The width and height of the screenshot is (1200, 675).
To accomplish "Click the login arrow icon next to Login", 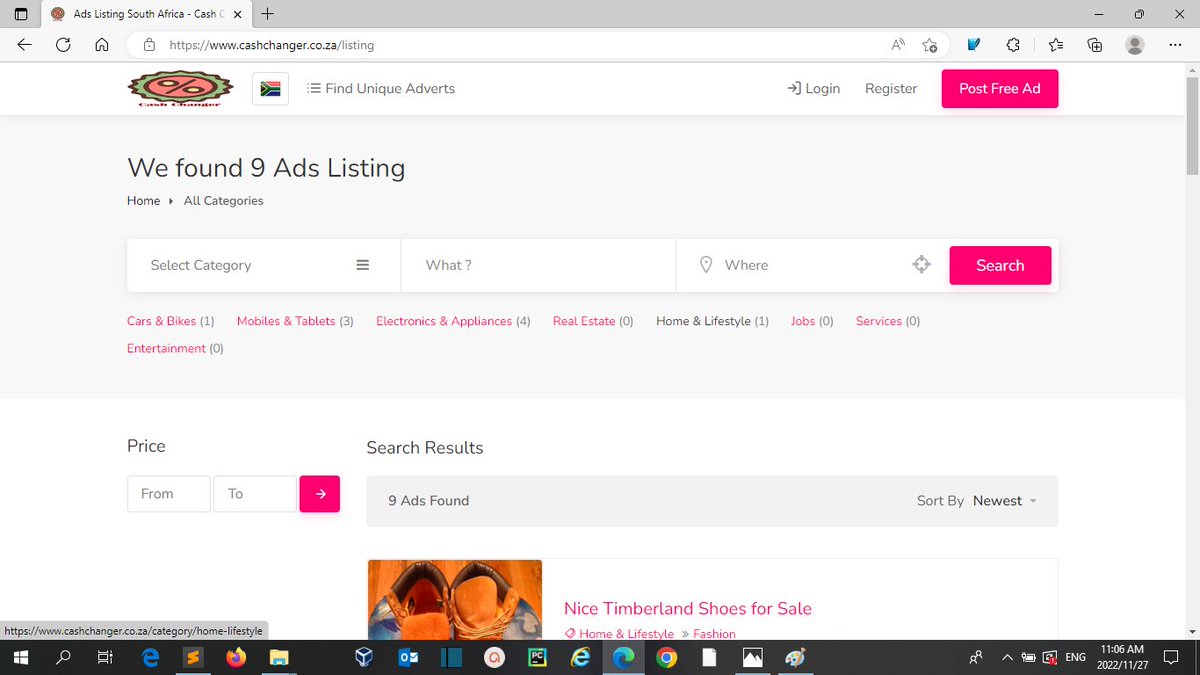I will pyautogui.click(x=794, y=88).
